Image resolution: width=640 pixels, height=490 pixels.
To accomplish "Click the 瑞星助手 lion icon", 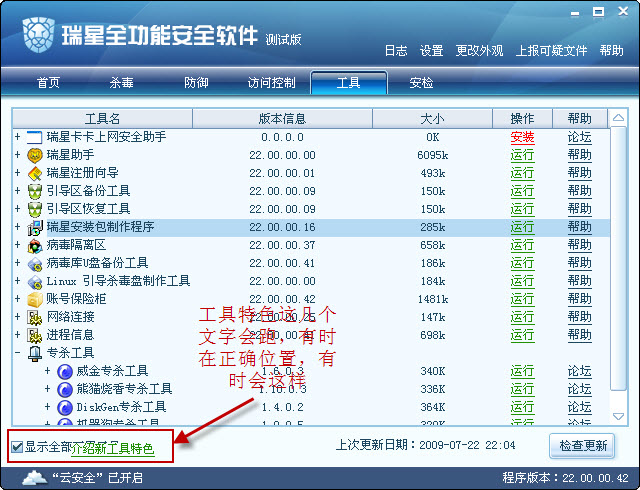I will click(35, 155).
